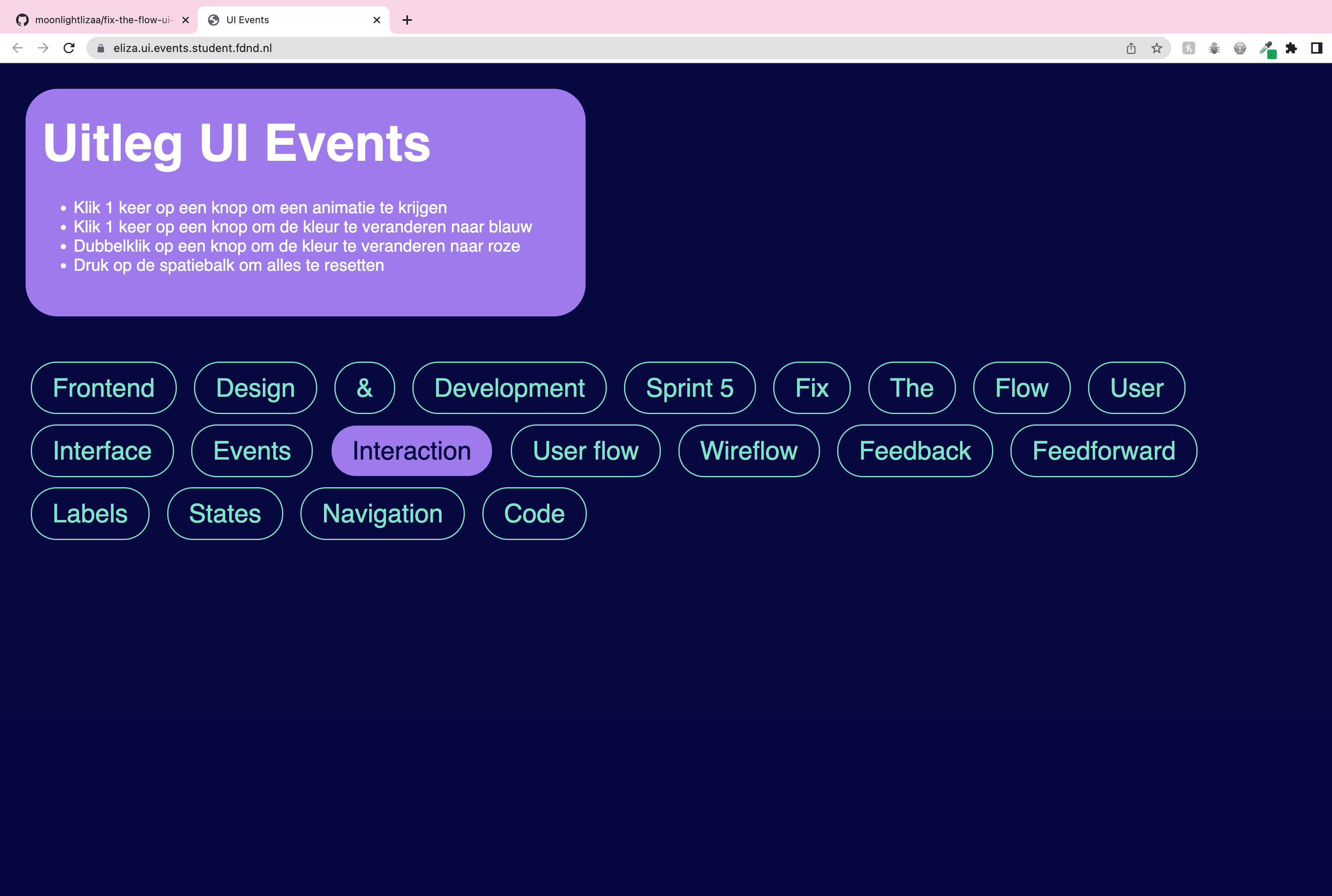
Task: Click the The button
Action: tap(912, 388)
